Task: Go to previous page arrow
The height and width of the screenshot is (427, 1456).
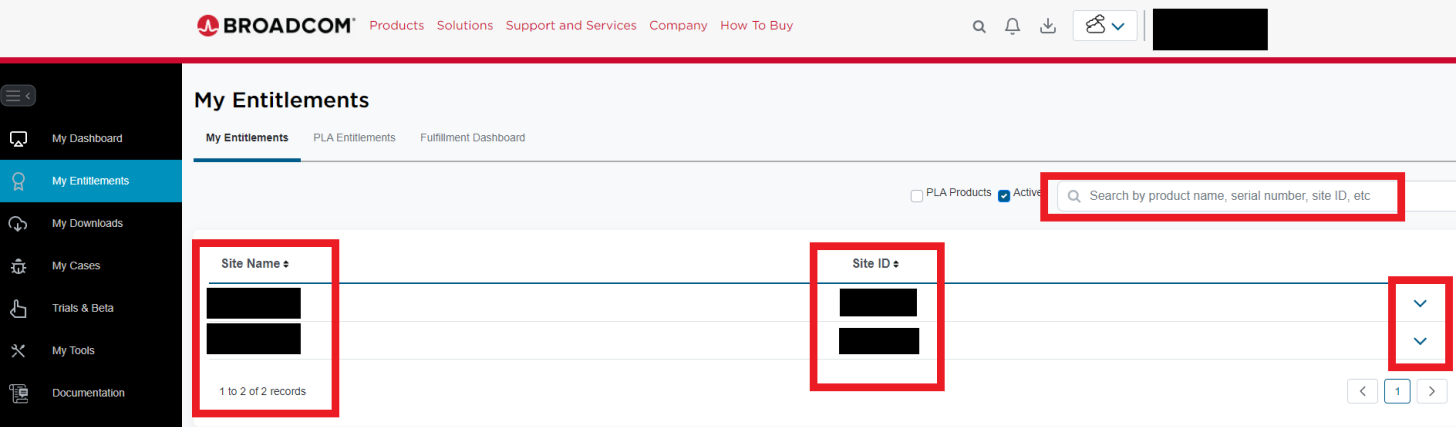Action: 1362,391
